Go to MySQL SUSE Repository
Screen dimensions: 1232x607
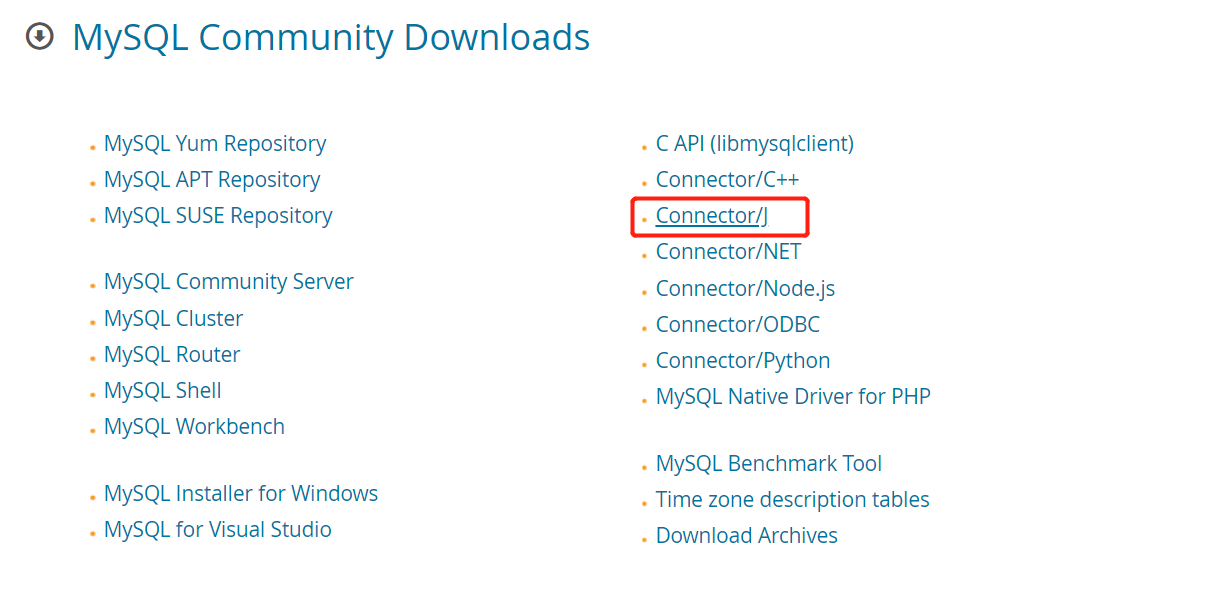click(218, 216)
